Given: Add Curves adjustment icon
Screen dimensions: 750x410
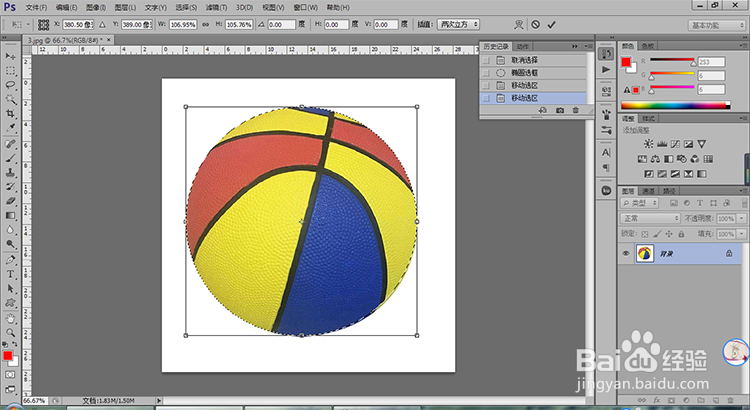Looking at the screenshot, I should coord(675,144).
